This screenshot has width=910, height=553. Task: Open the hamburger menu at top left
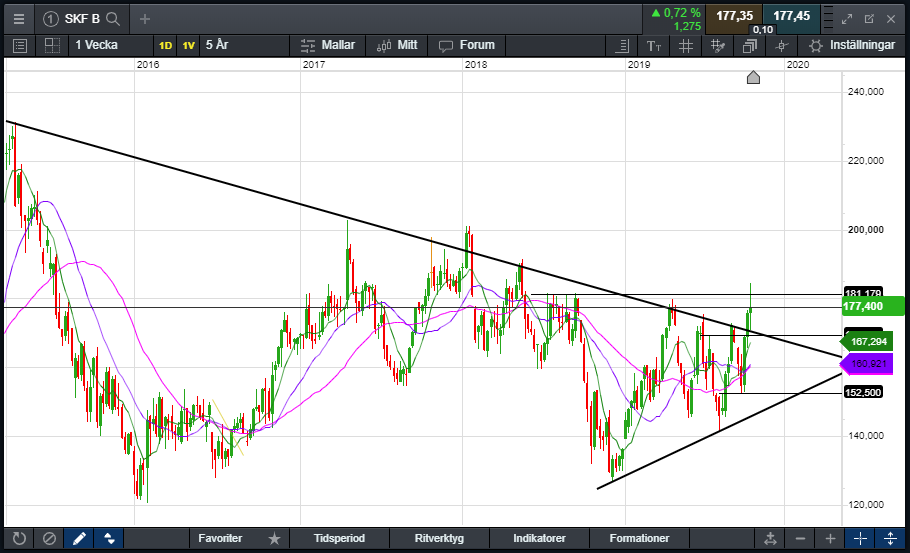(x=18, y=18)
